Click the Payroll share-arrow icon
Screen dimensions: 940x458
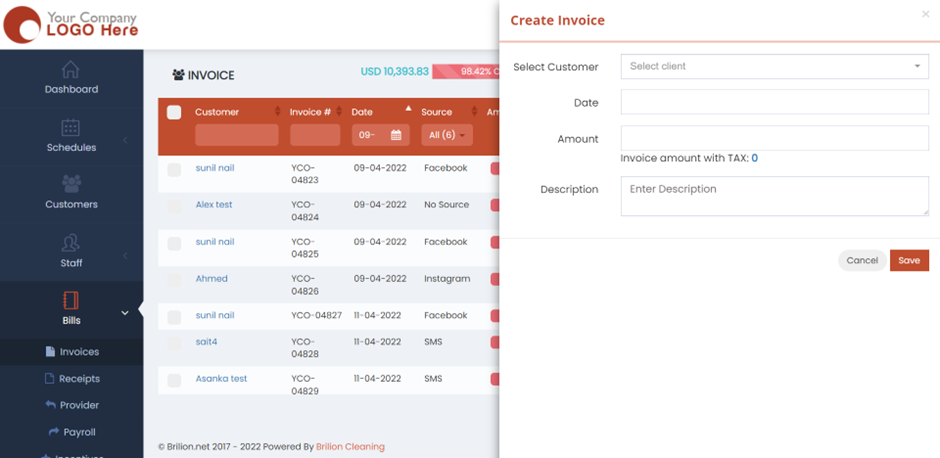point(54,432)
